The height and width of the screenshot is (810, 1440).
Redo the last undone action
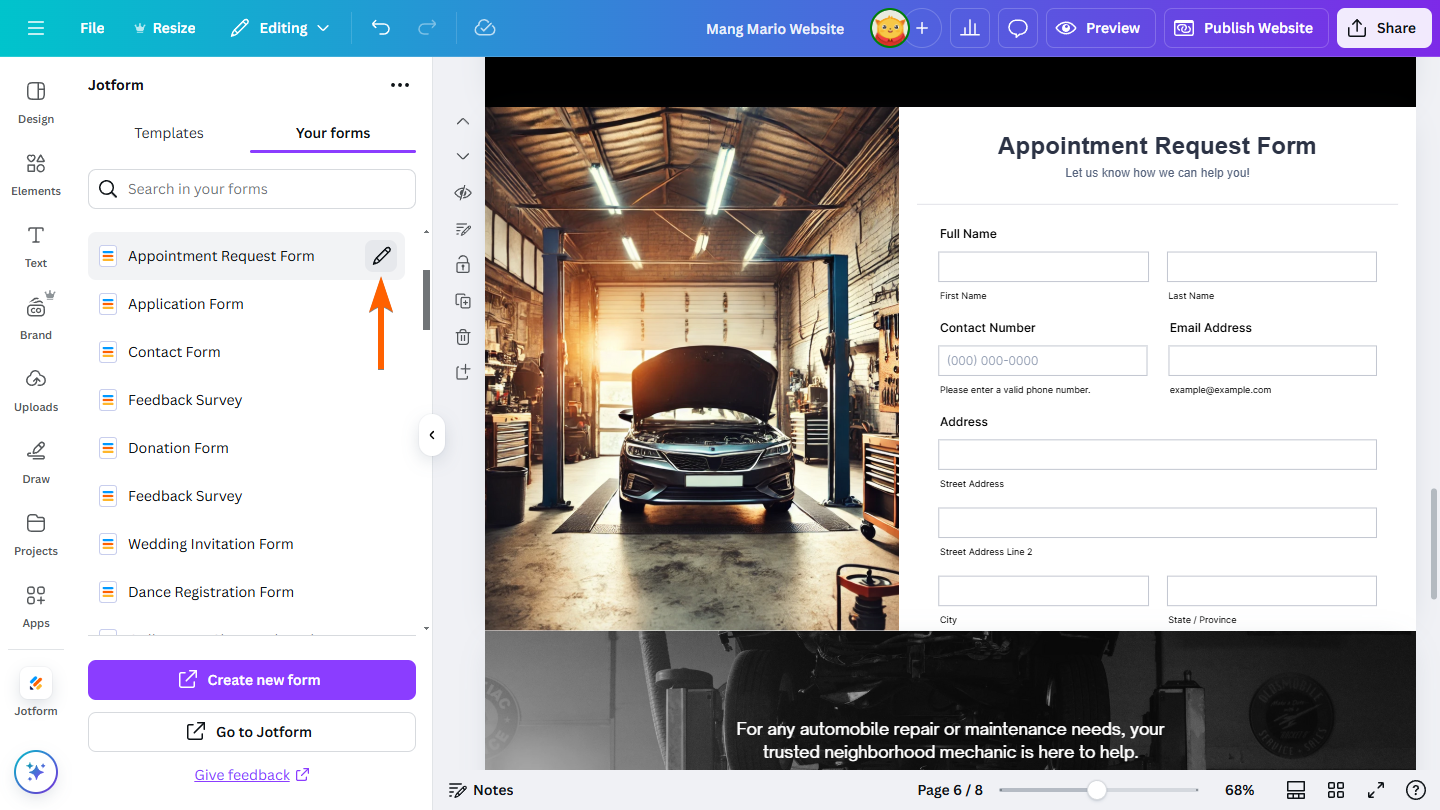(425, 28)
